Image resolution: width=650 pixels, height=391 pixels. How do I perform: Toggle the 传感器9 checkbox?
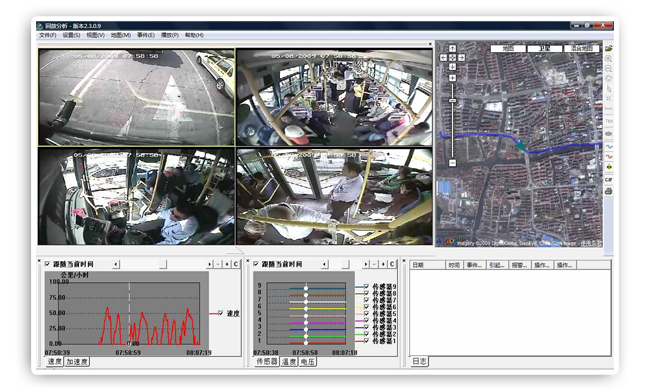point(366,286)
